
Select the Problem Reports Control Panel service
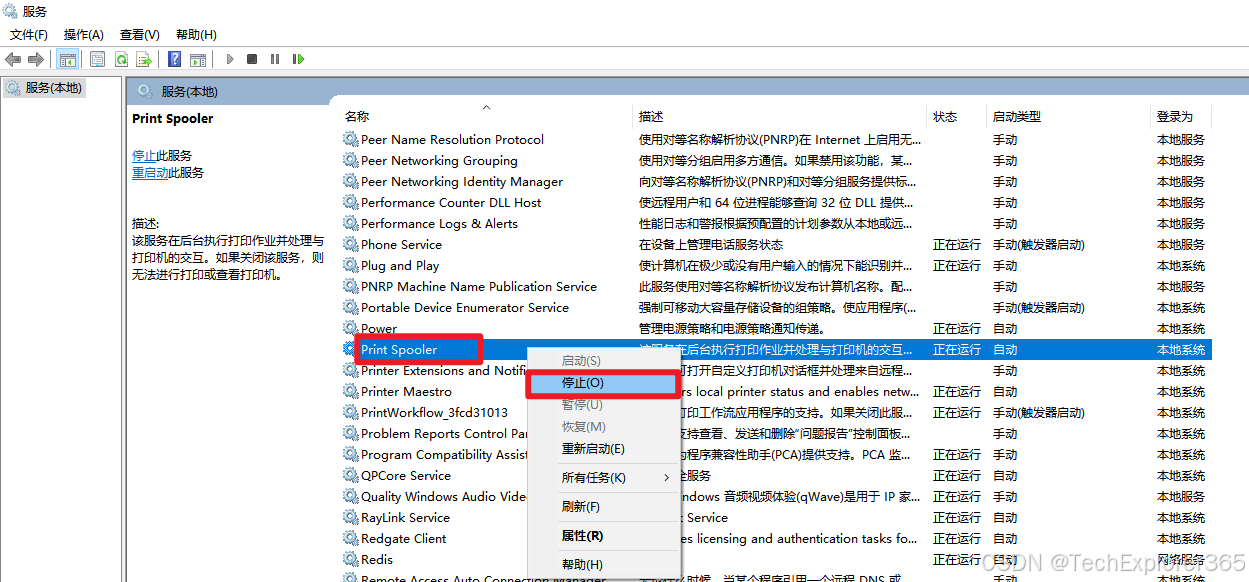click(x=444, y=433)
